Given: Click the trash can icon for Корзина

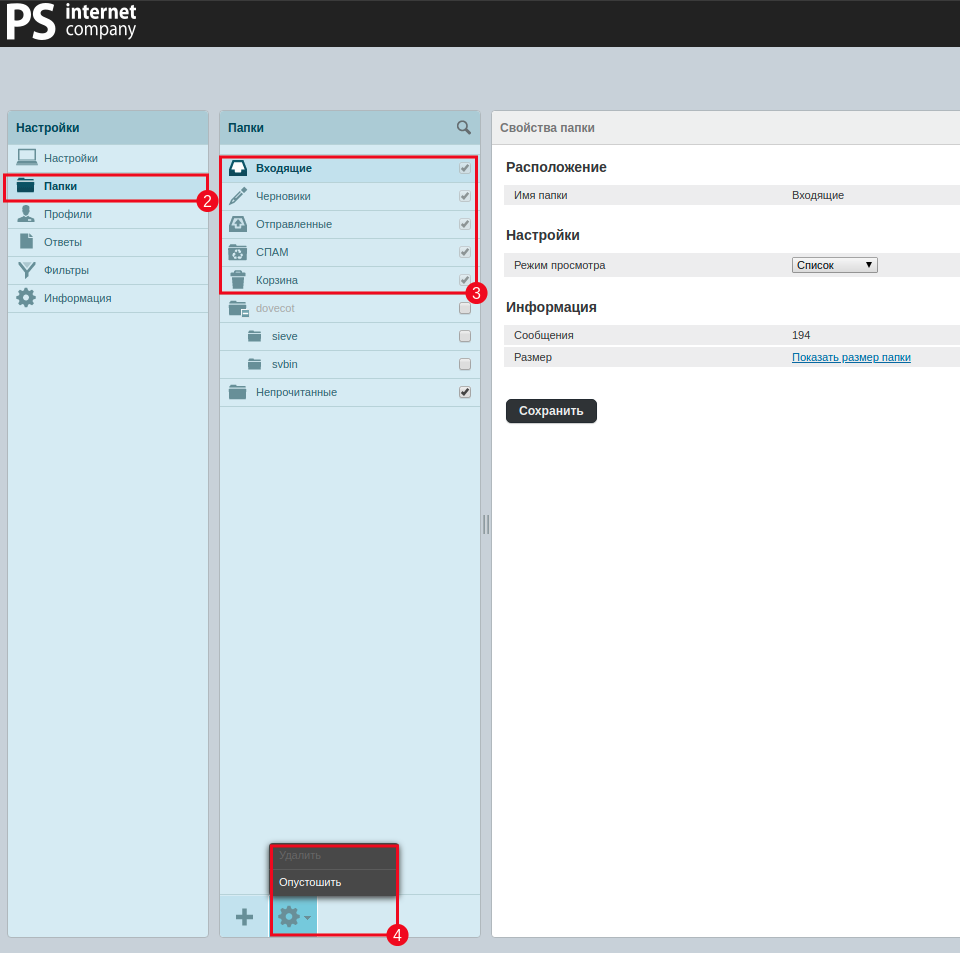Looking at the screenshot, I should point(238,280).
